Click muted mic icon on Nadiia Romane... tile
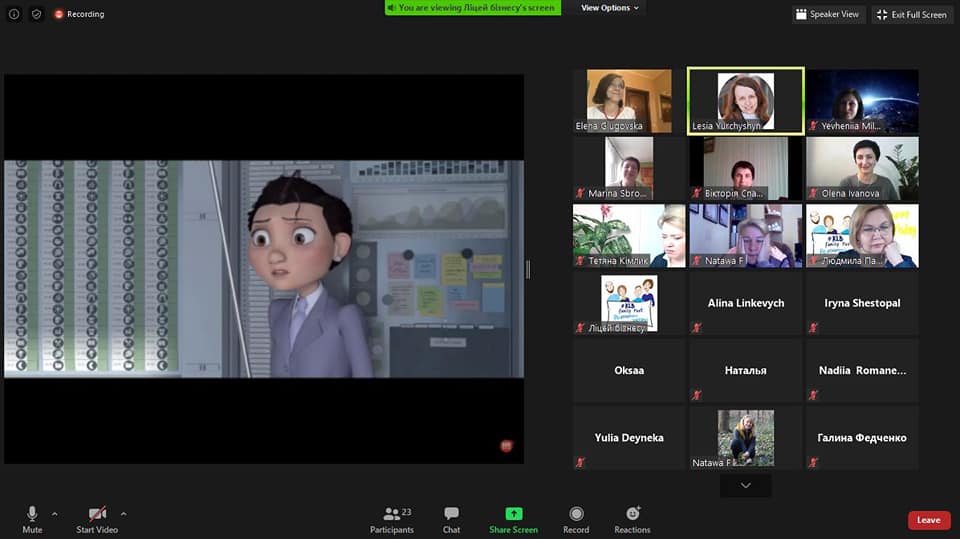This screenshot has width=960, height=539. 813,395
